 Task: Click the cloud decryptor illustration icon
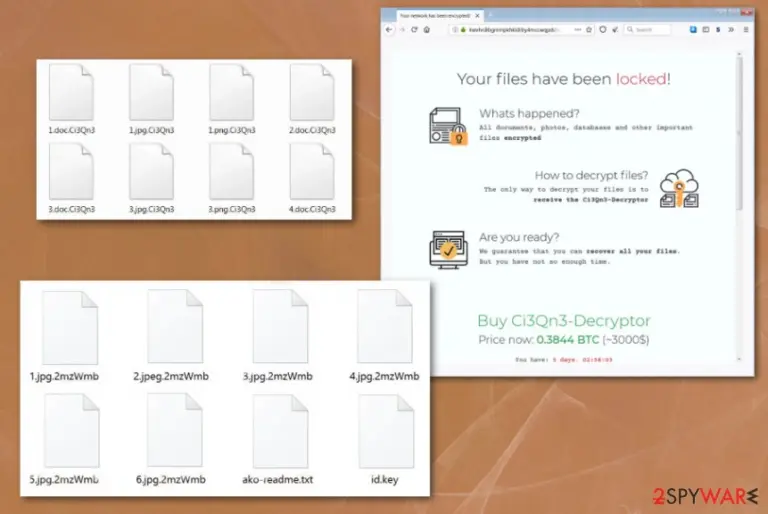click(679, 188)
